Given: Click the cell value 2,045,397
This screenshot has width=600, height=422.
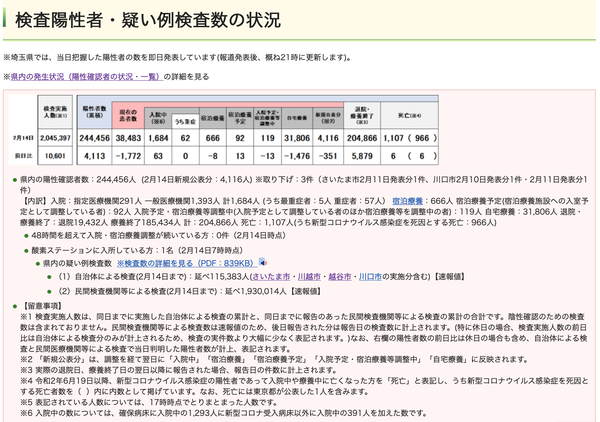Looking at the screenshot, I should 55,138.
